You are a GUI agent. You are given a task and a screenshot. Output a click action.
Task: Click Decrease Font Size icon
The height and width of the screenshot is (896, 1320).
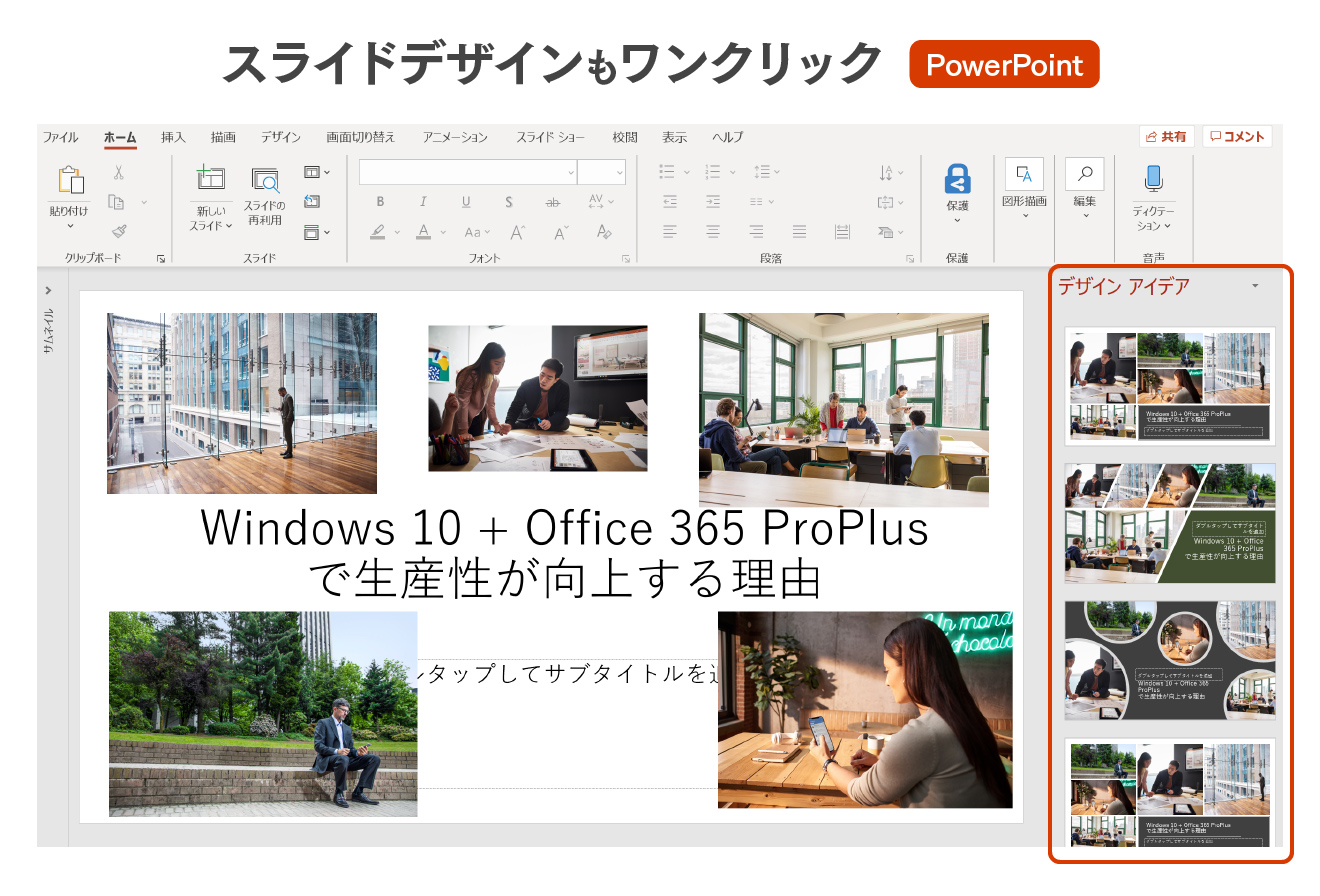pyautogui.click(x=561, y=232)
